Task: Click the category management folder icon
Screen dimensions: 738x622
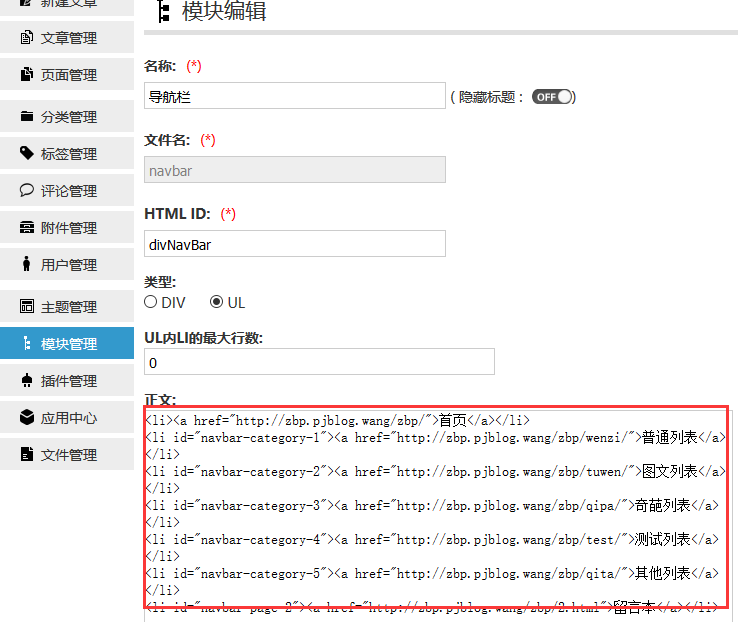Action: coord(27,116)
